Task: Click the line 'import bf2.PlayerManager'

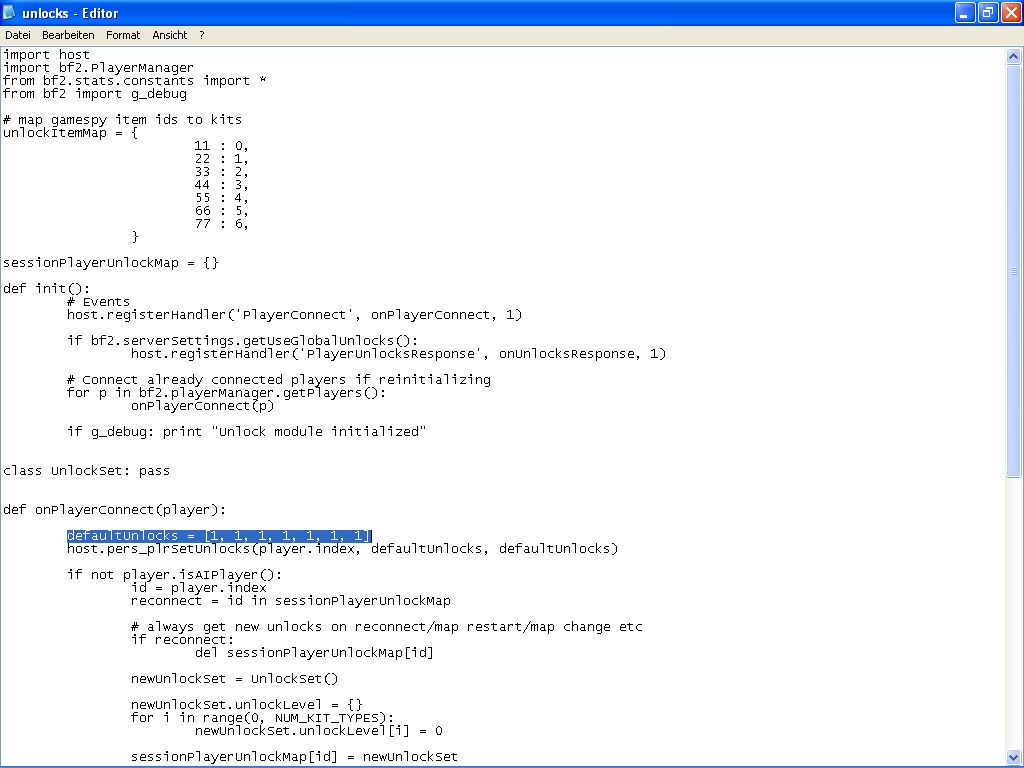Action: point(98,68)
